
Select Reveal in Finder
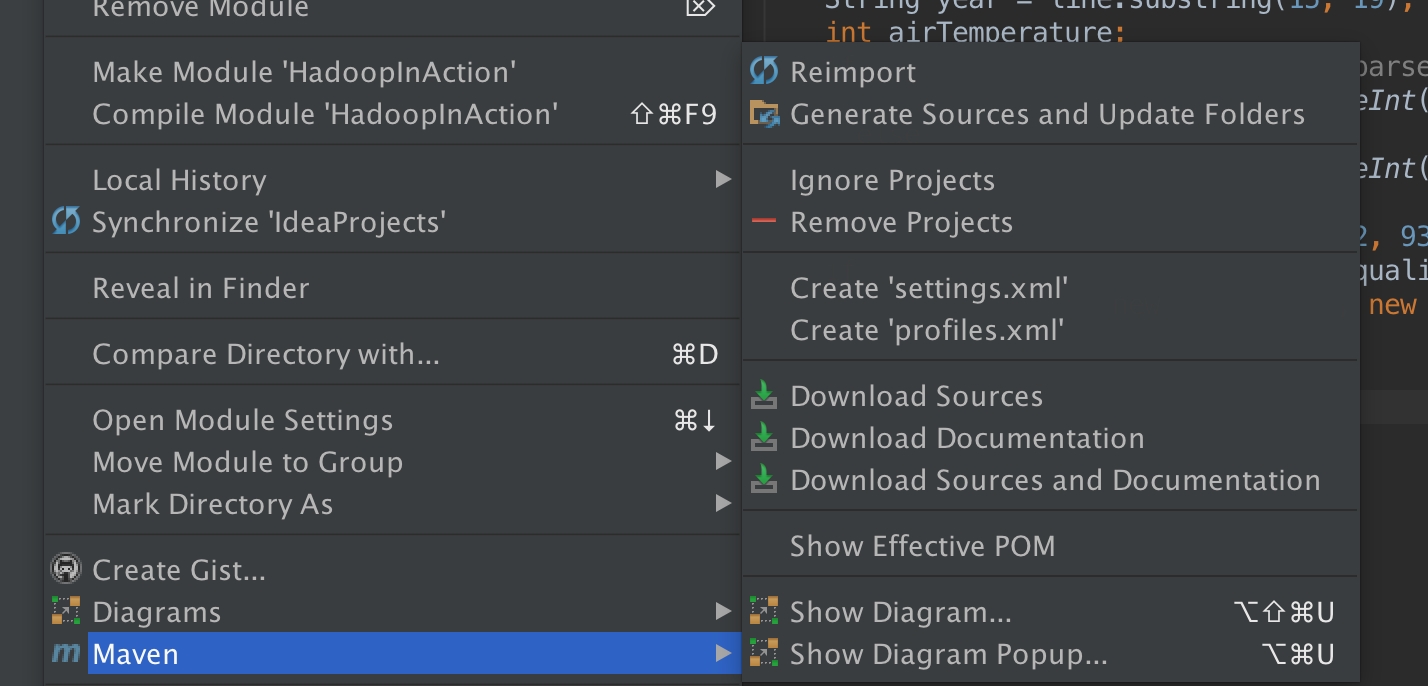coord(201,288)
